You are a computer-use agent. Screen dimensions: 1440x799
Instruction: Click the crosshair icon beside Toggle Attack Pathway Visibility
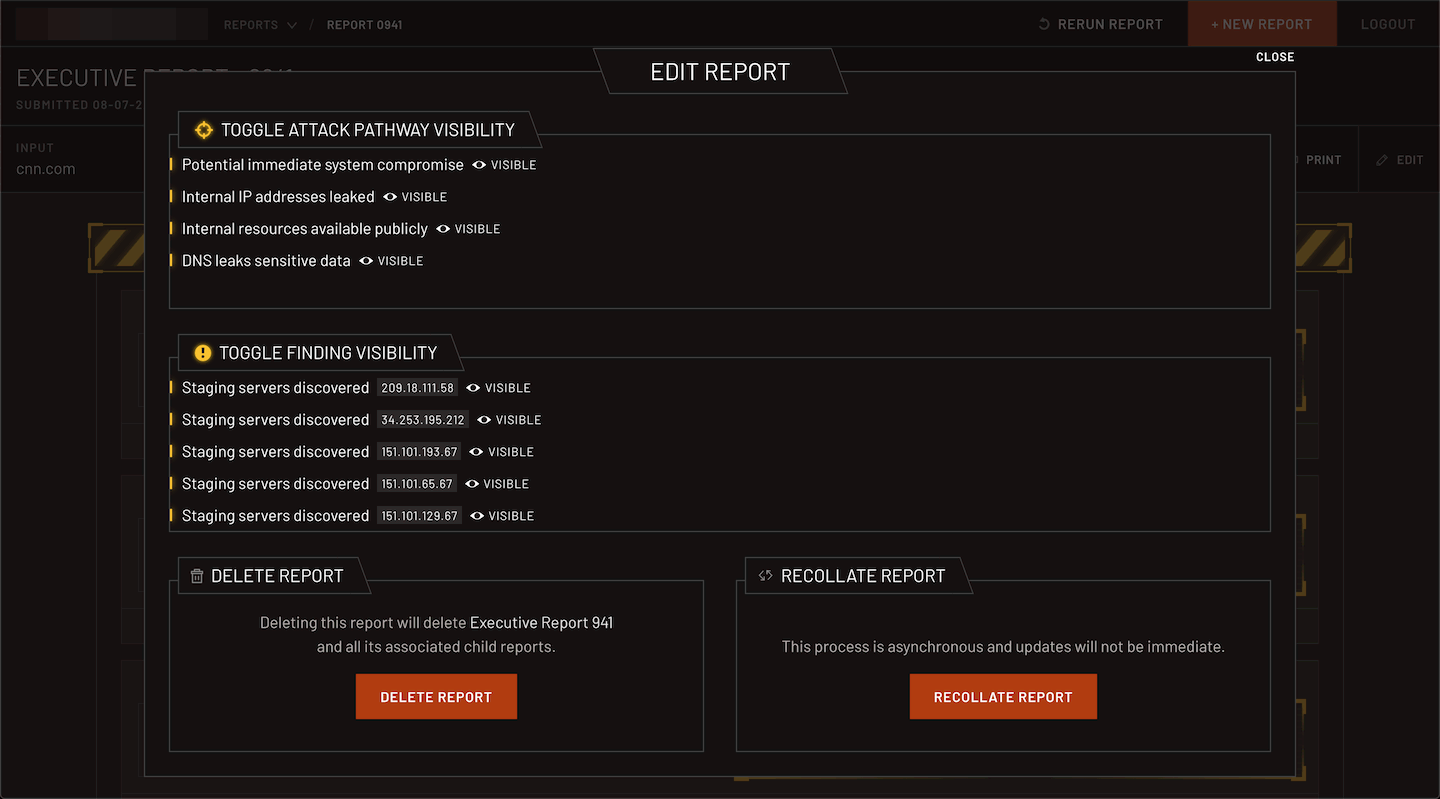pos(203,130)
